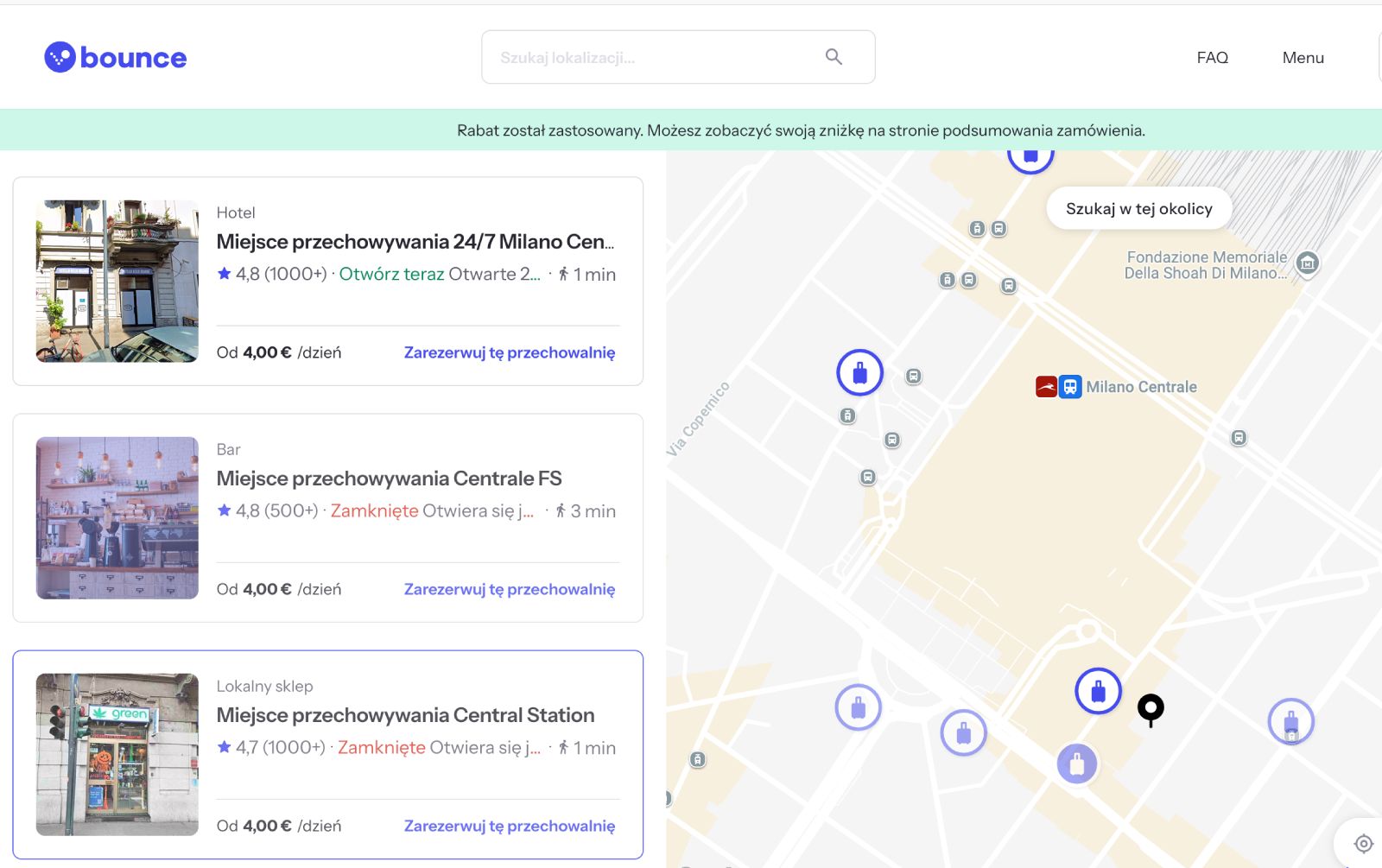
Task: Click Szukaj w tej okolicy button
Action: (1138, 208)
